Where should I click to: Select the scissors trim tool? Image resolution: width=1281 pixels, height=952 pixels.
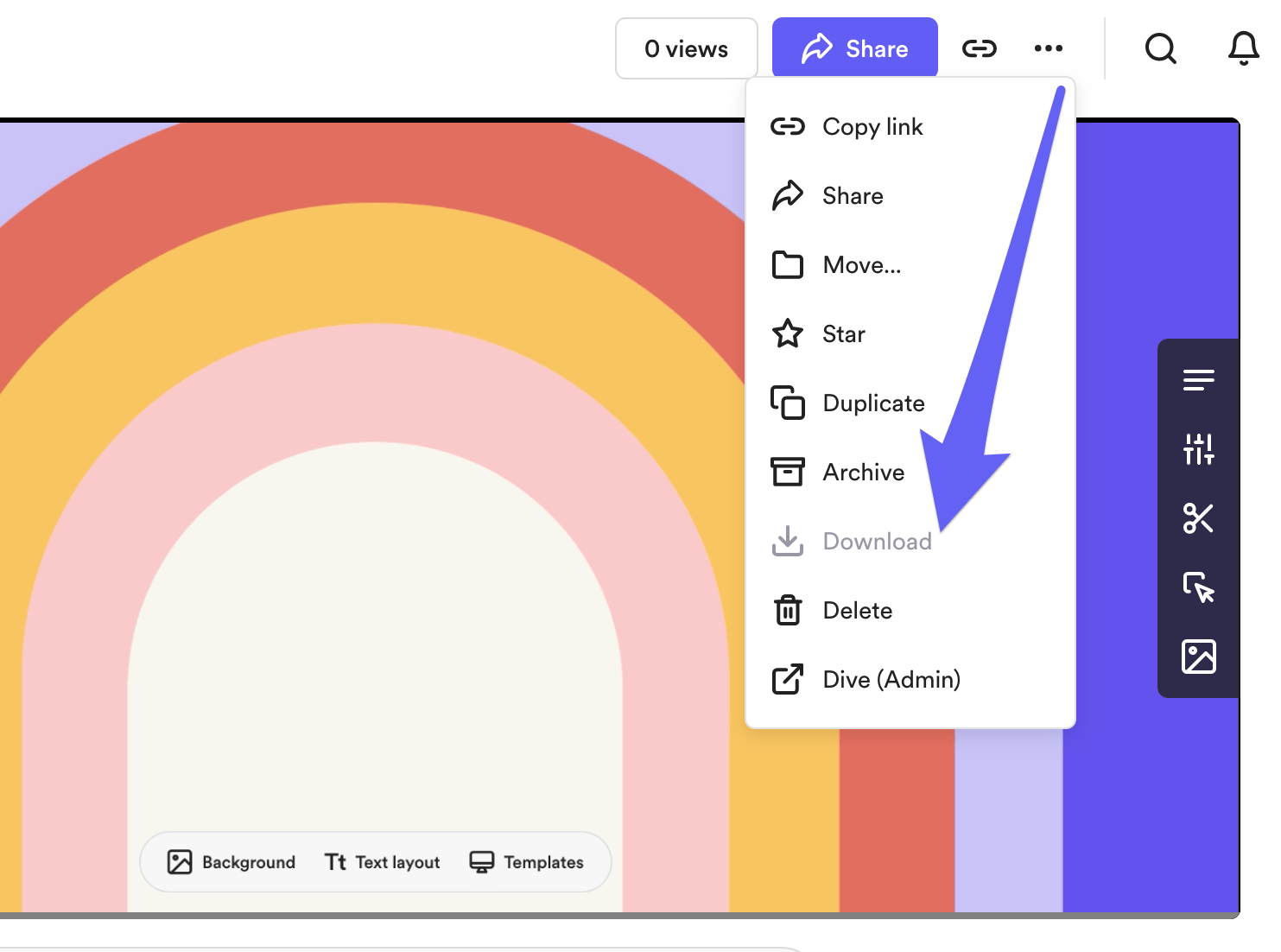[x=1198, y=518]
